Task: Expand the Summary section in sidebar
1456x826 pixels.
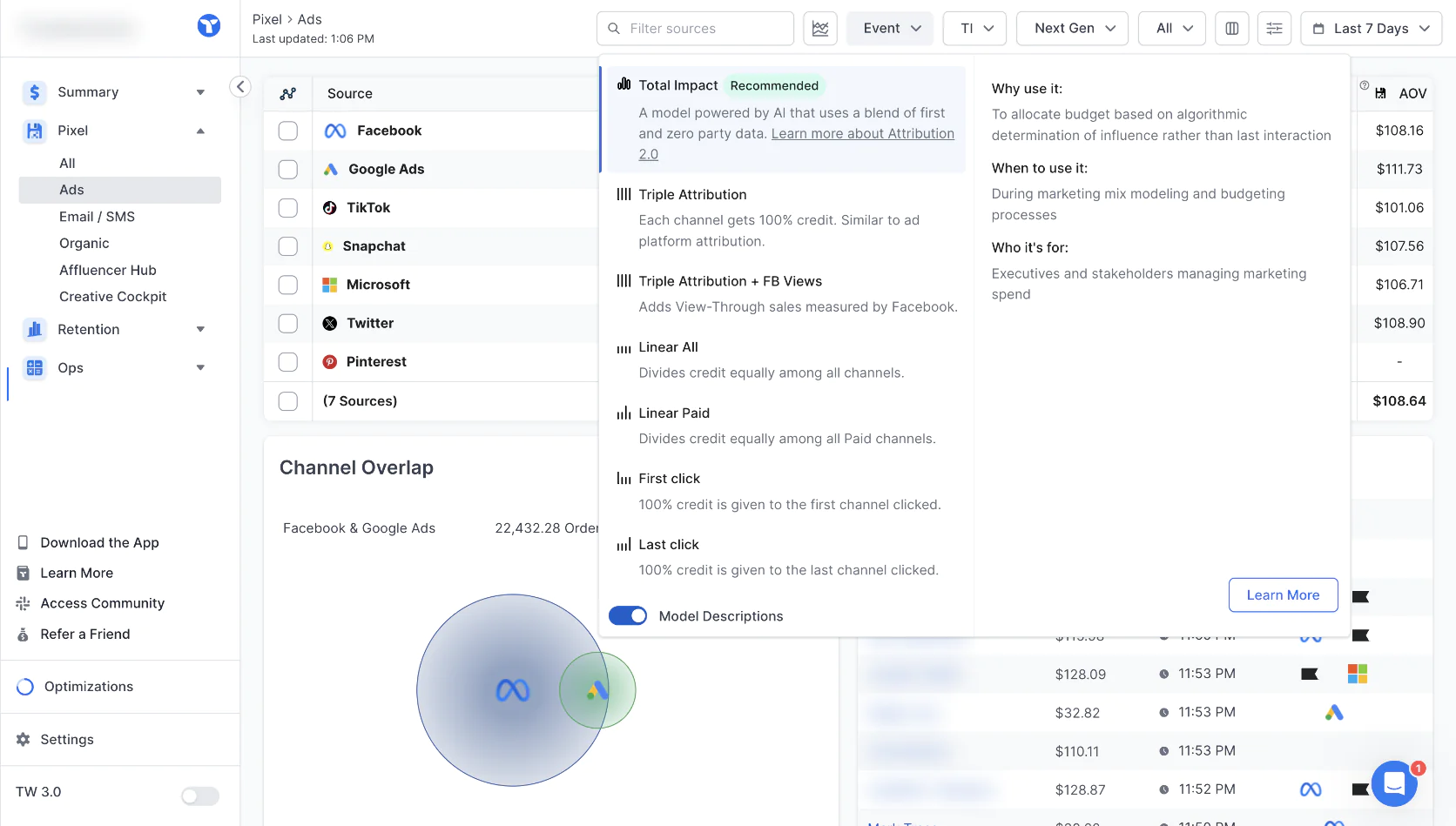Action: pos(200,92)
